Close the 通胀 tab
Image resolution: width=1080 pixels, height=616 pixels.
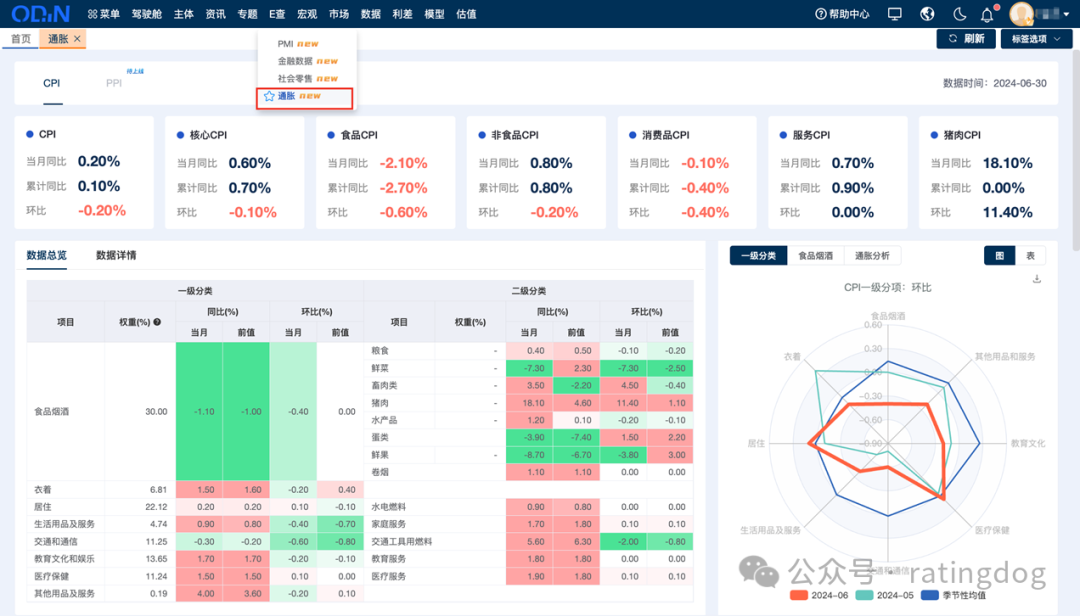click(x=77, y=39)
